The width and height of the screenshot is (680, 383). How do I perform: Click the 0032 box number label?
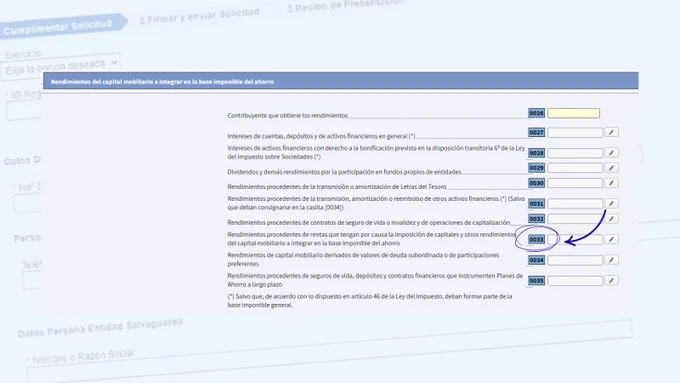coord(536,219)
